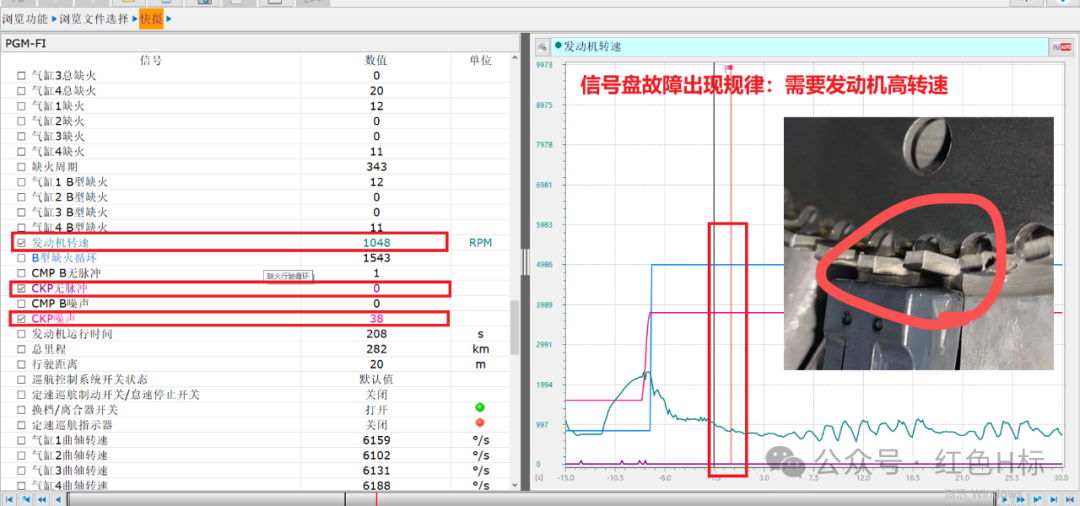Click the B型缺火循环 value 1543
Screen dimensions: 1080x506
pyautogui.click(x=376, y=258)
